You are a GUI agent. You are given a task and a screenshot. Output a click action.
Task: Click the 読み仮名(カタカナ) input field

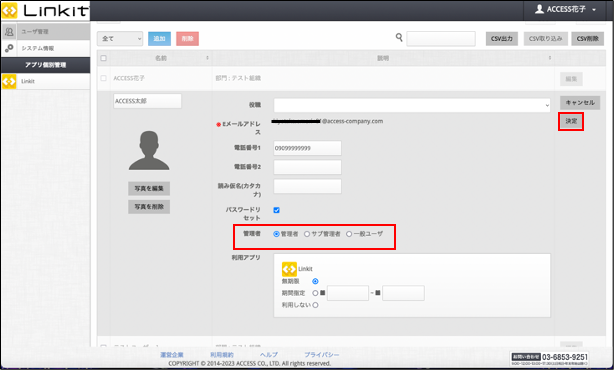(x=307, y=186)
